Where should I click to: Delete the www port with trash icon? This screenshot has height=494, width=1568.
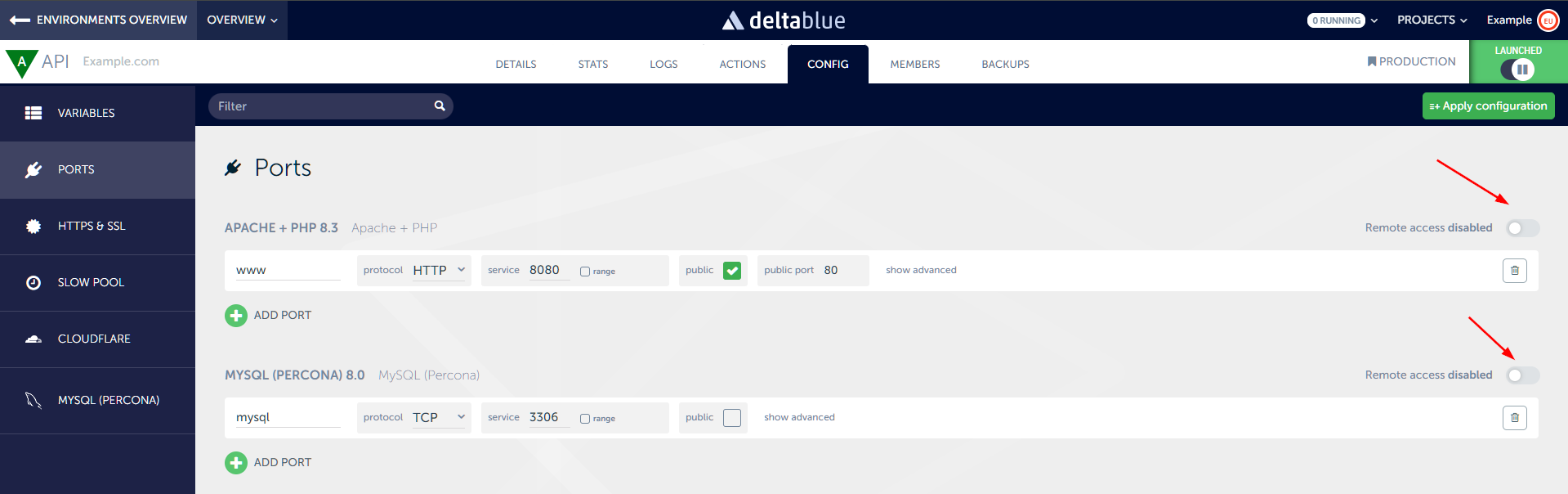pos(1514,271)
